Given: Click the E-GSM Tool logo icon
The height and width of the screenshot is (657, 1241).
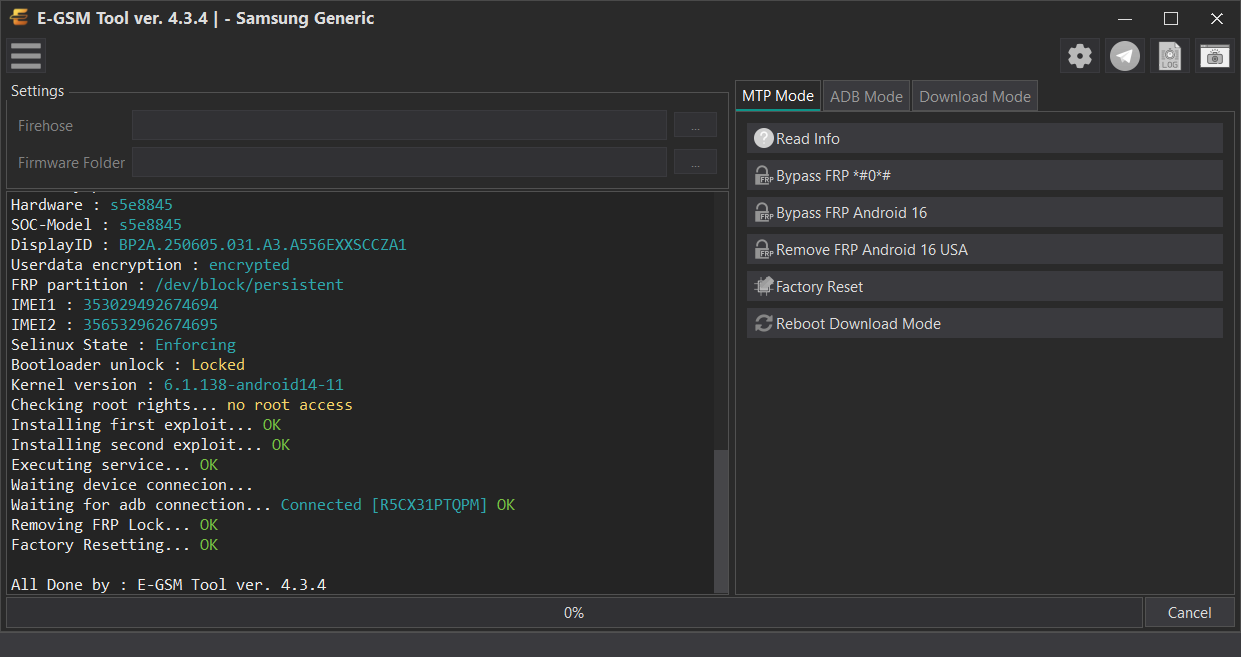Looking at the screenshot, I should 19,18.
